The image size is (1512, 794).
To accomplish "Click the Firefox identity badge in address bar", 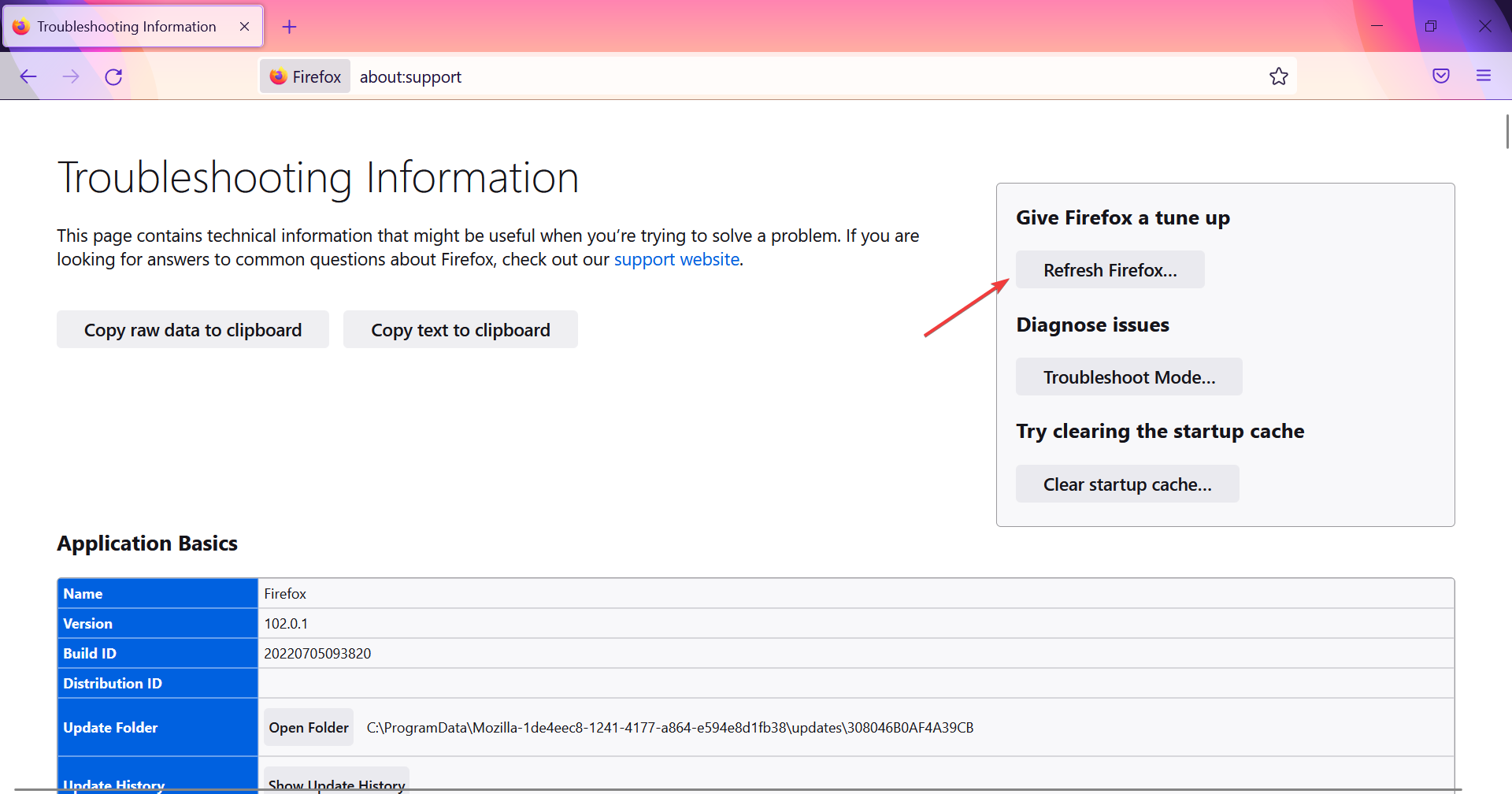I will [306, 76].
